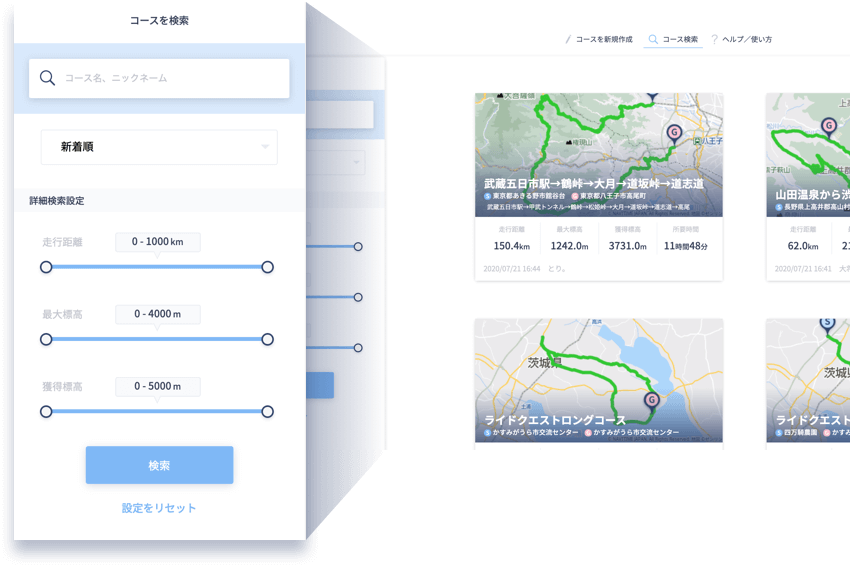
Task: Click the G goal pin on the ライドクエストロングコース map
Action: click(652, 400)
